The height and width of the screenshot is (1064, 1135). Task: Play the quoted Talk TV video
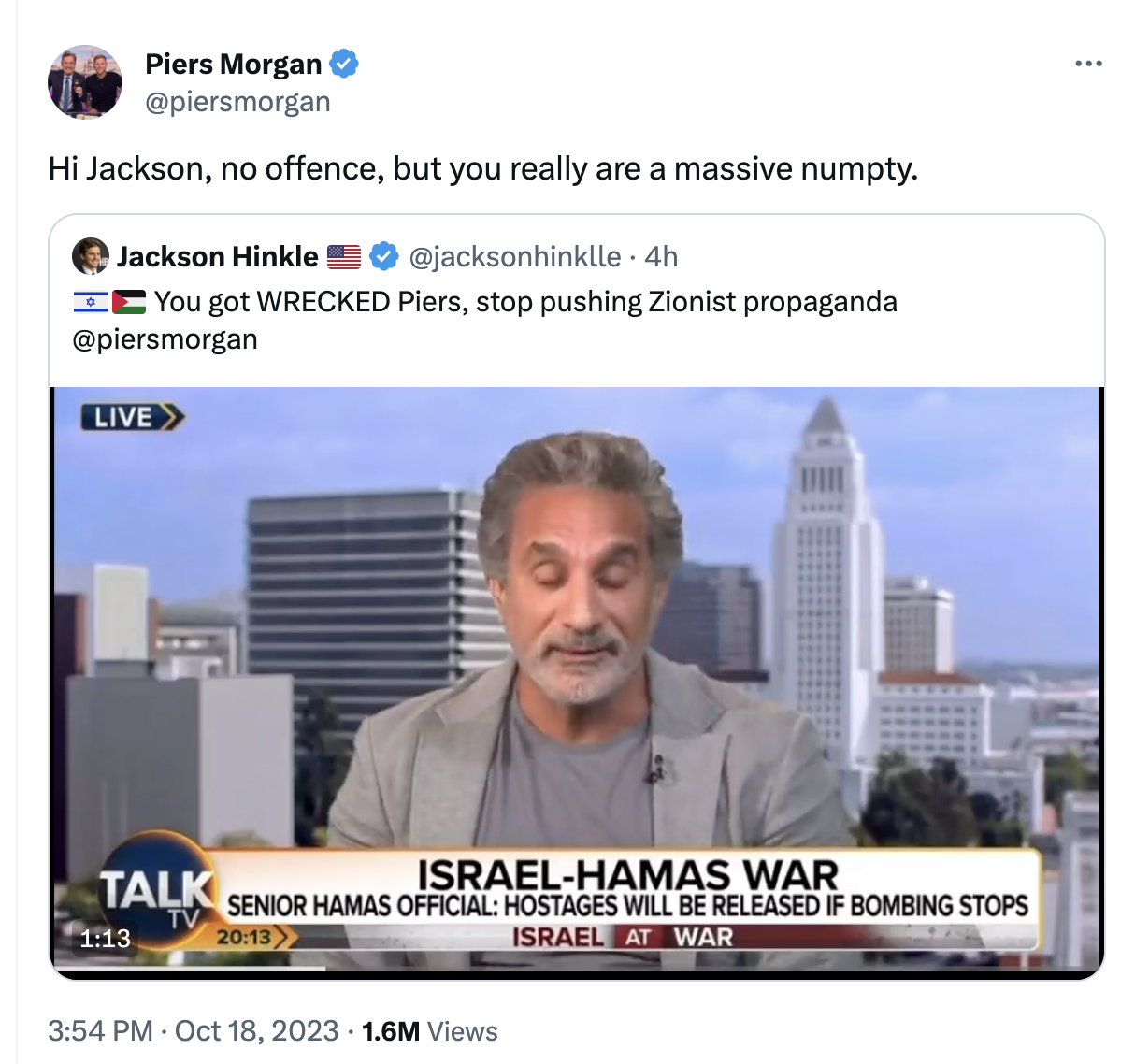[x=577, y=683]
